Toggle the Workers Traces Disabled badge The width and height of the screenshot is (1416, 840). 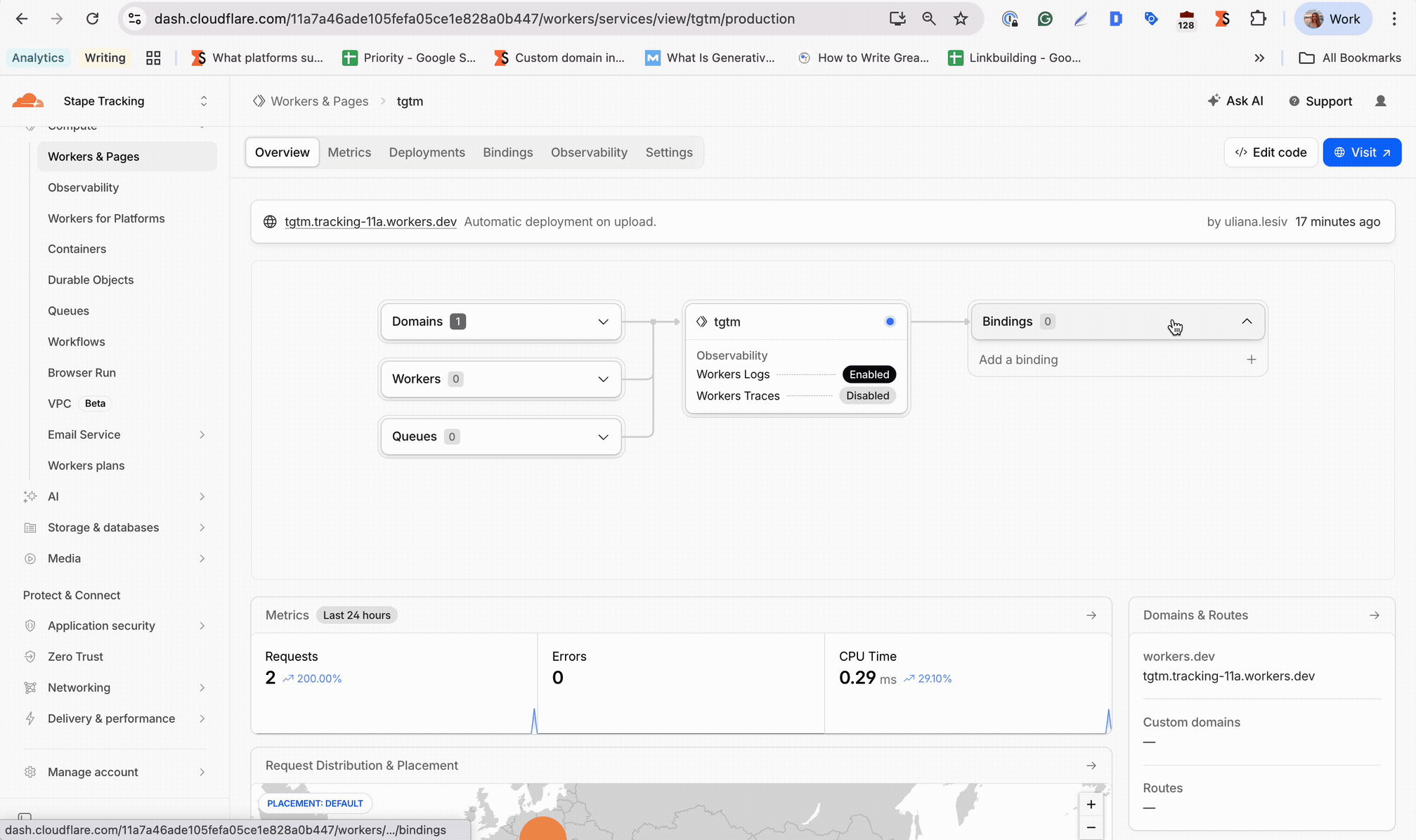(868, 395)
